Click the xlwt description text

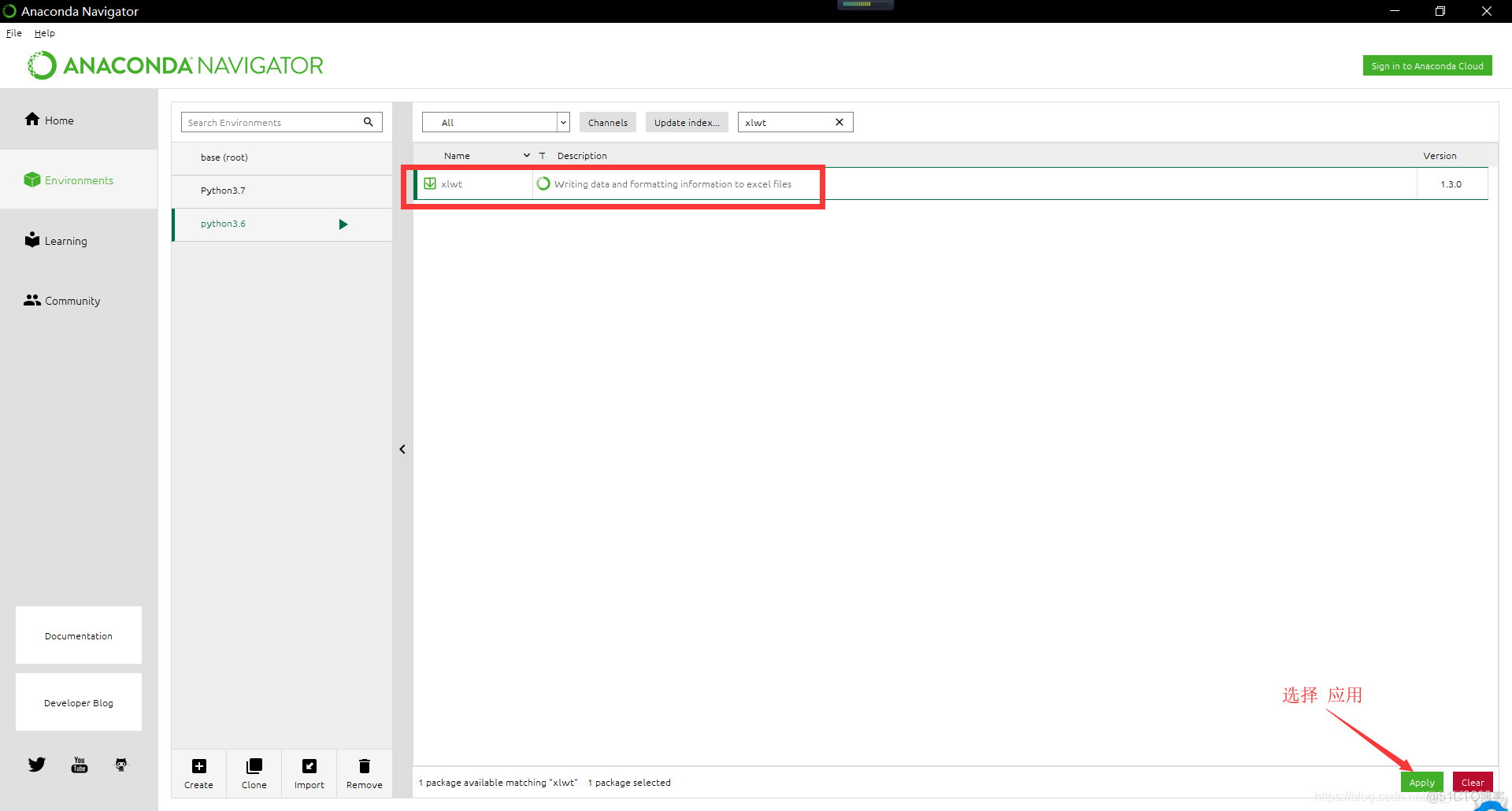coord(673,184)
